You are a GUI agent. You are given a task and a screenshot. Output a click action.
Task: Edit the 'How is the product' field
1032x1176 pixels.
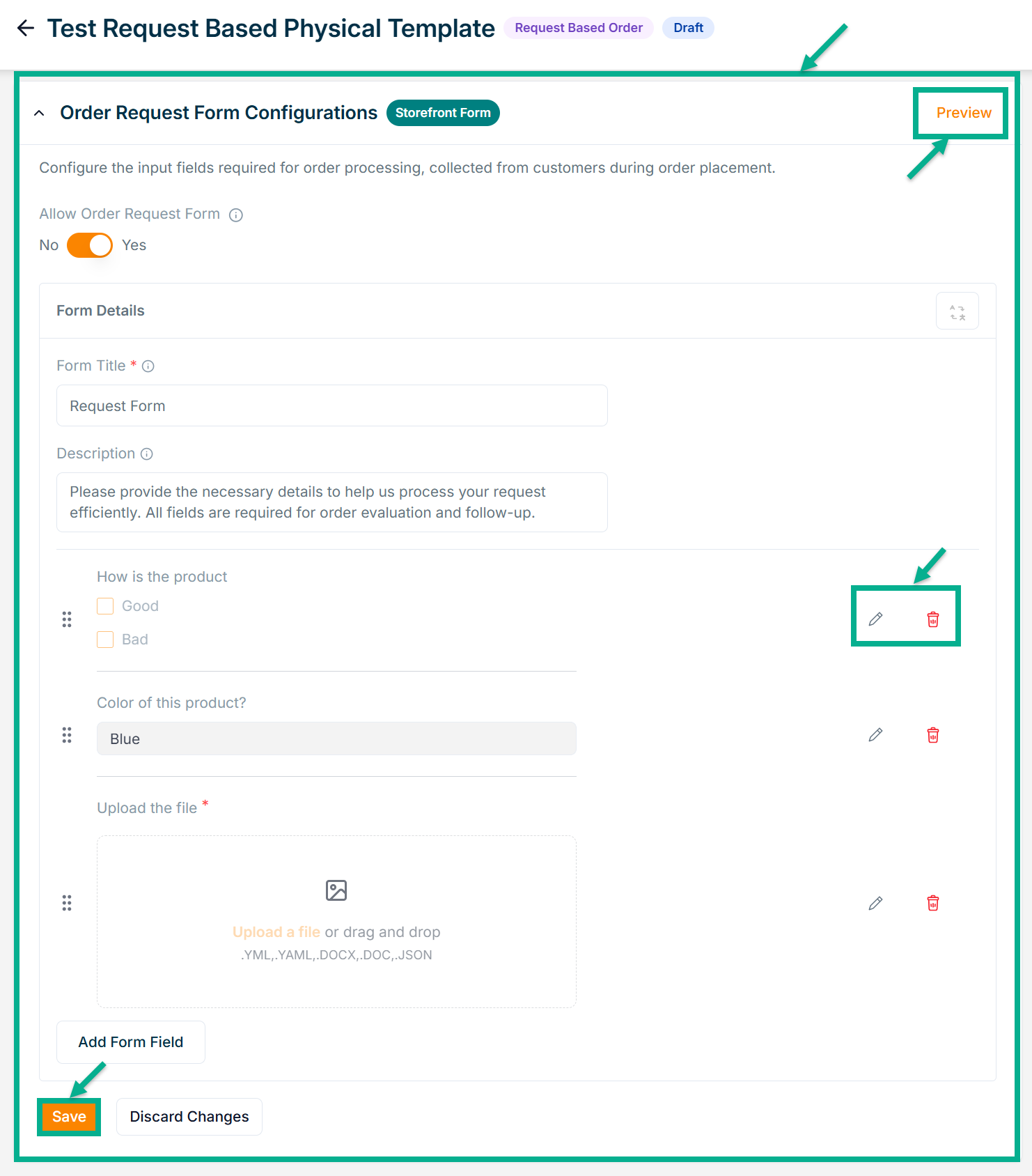click(875, 619)
